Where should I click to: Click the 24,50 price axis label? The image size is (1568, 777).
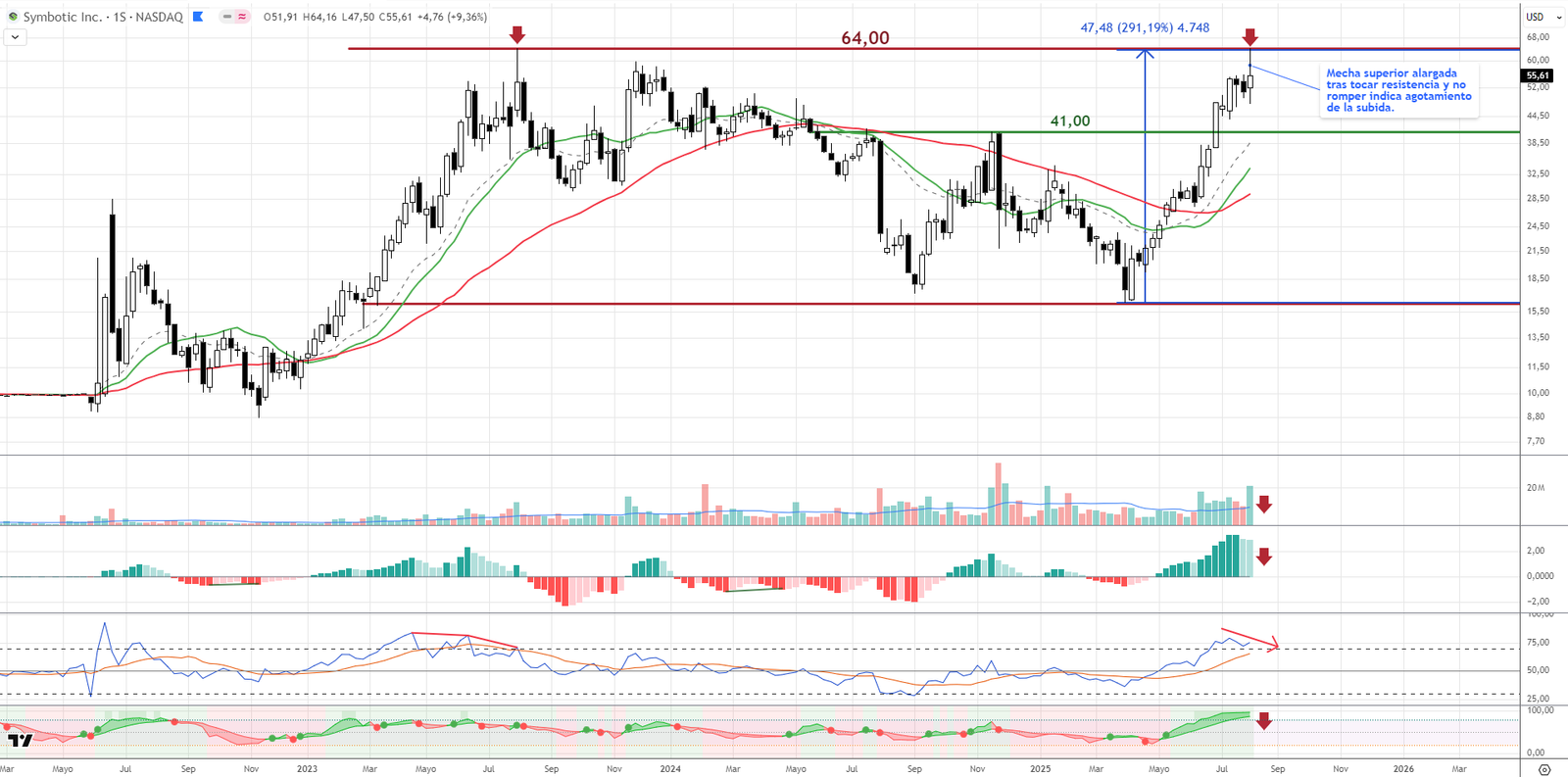click(1538, 226)
